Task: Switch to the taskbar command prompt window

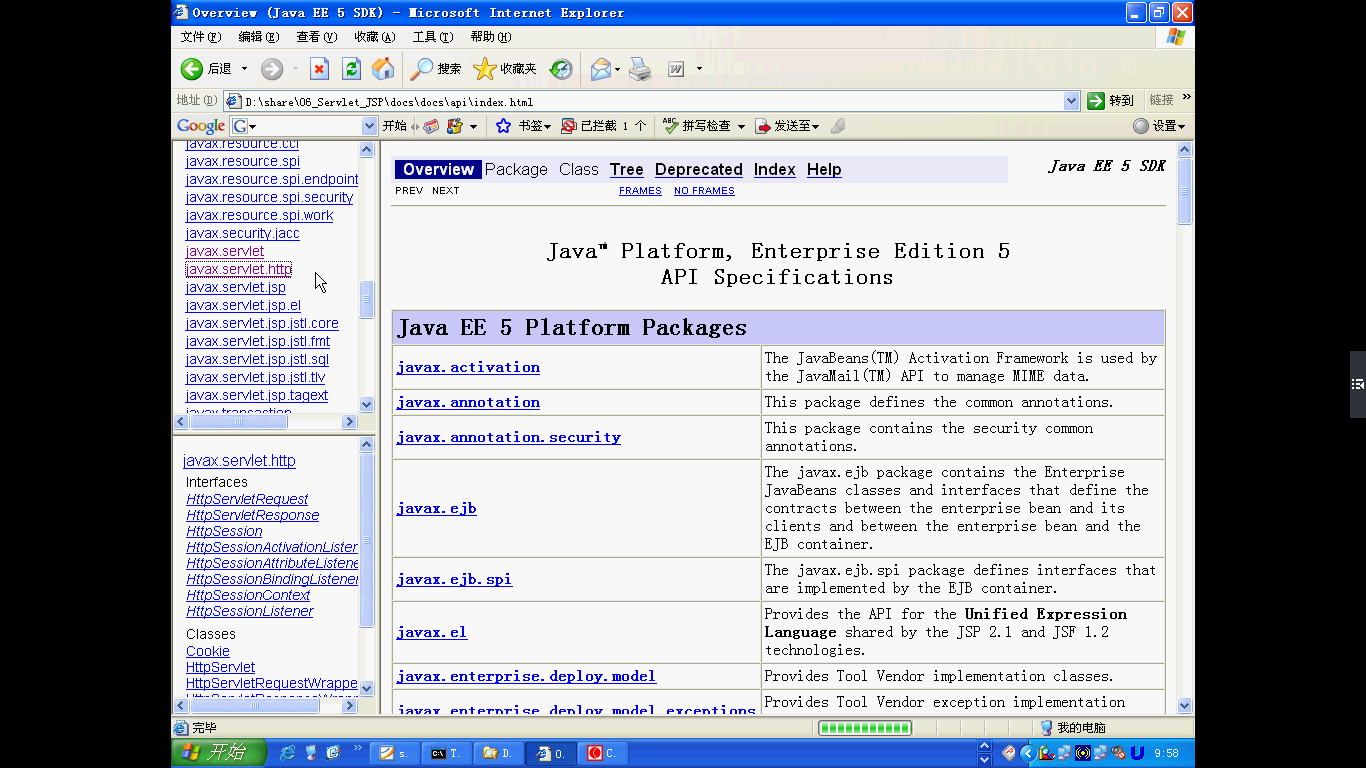Action: tap(446, 753)
